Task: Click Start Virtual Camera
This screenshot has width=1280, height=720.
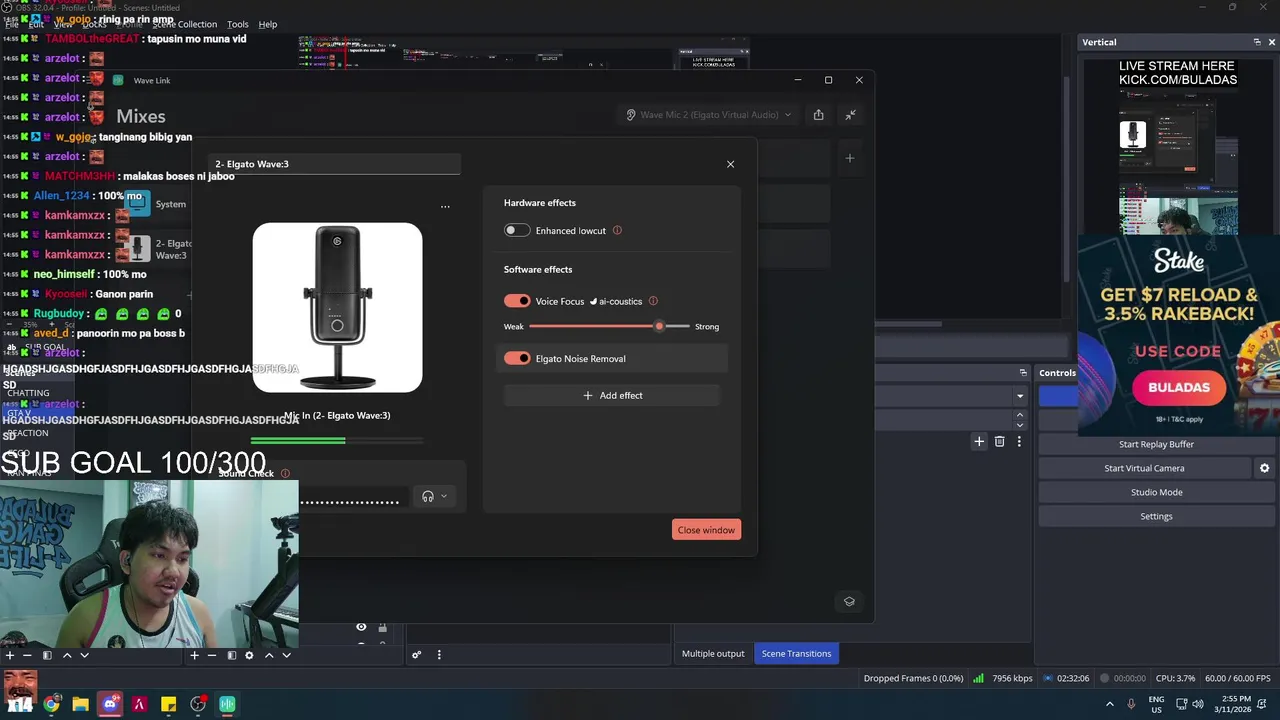Action: pyautogui.click(x=1144, y=468)
